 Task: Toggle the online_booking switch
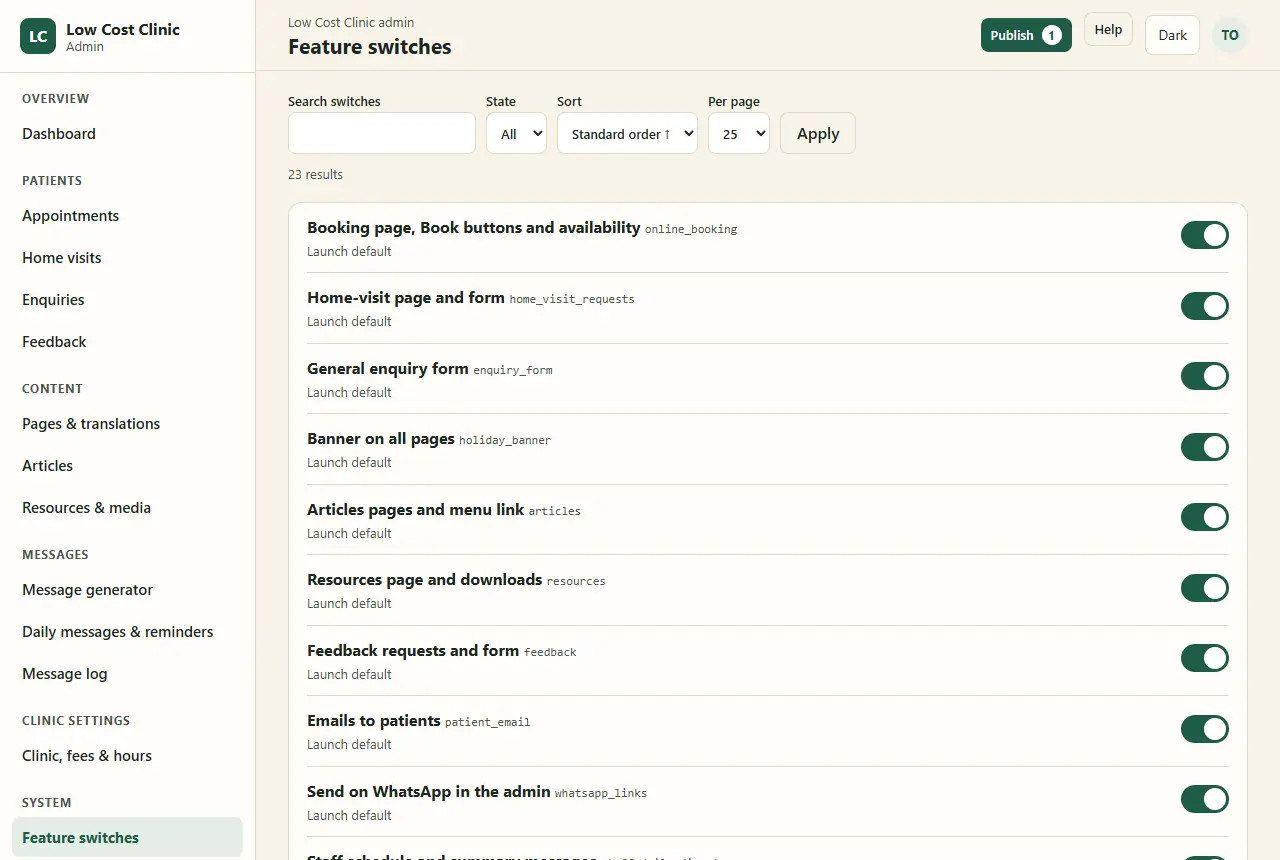pos(1205,235)
